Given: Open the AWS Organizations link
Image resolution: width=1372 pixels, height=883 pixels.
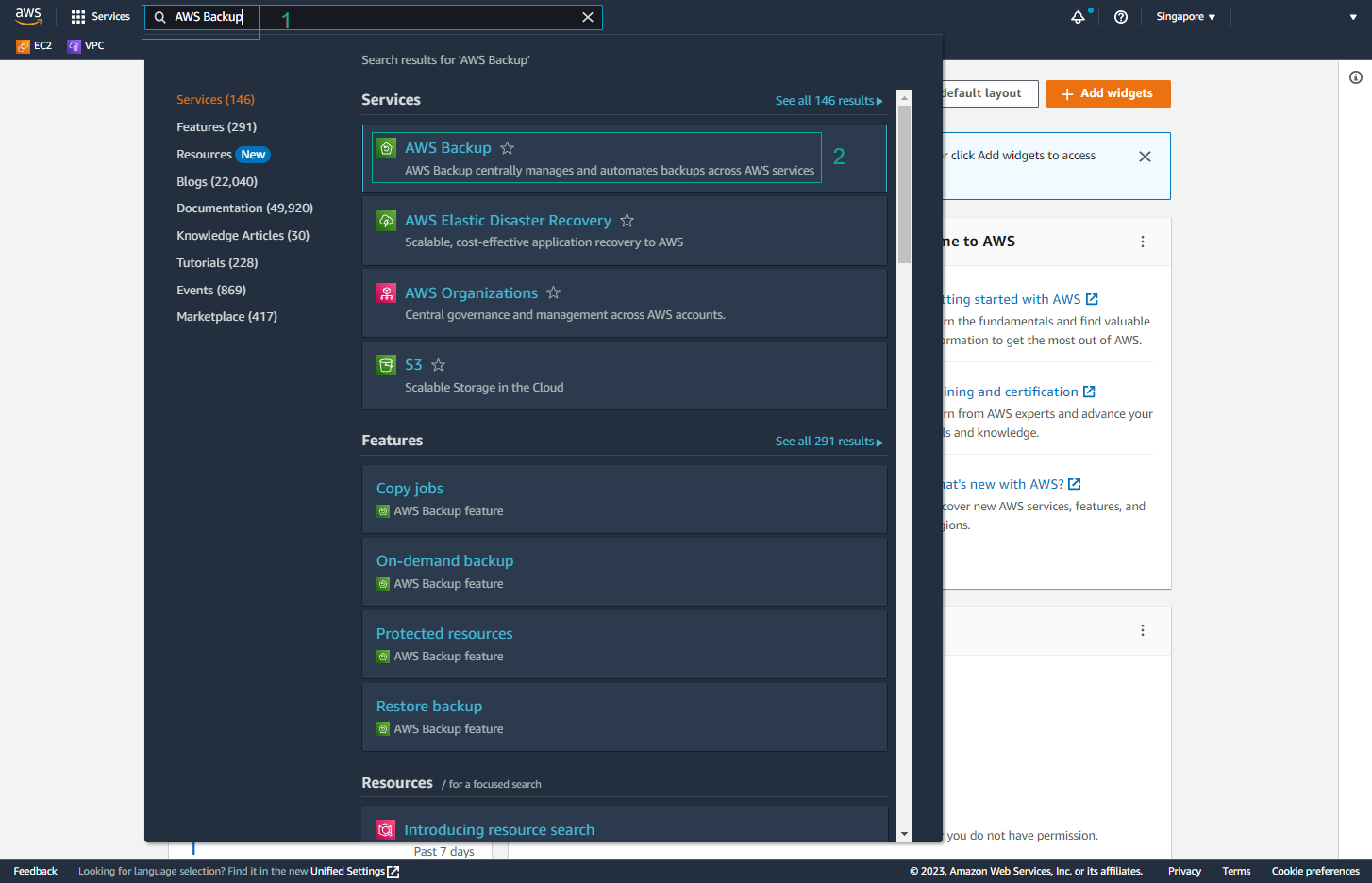Looking at the screenshot, I should coord(471,292).
